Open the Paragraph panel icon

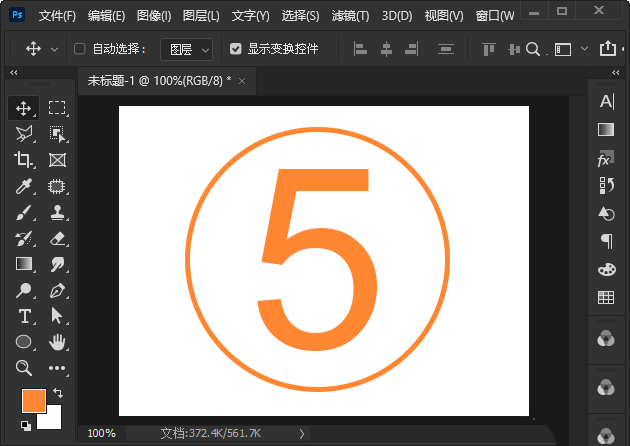[605, 240]
